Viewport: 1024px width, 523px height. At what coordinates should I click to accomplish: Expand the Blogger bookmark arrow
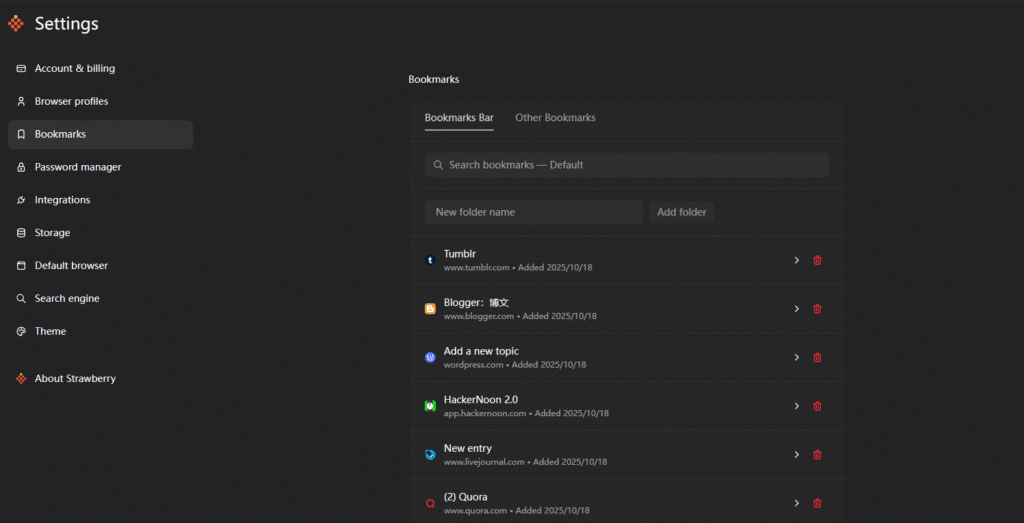tap(797, 309)
